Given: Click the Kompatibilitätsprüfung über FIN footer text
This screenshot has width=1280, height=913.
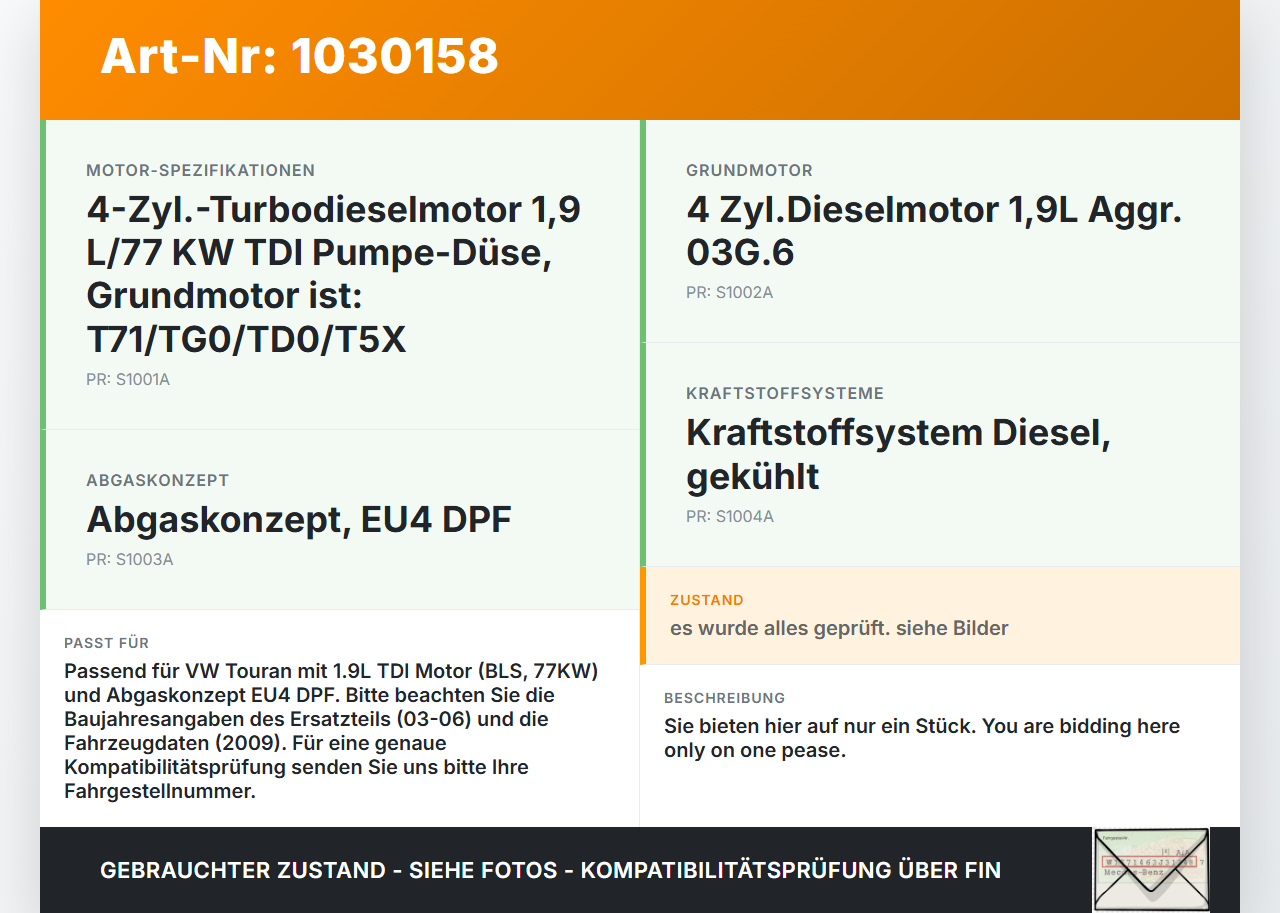Looking at the screenshot, I should [549, 870].
